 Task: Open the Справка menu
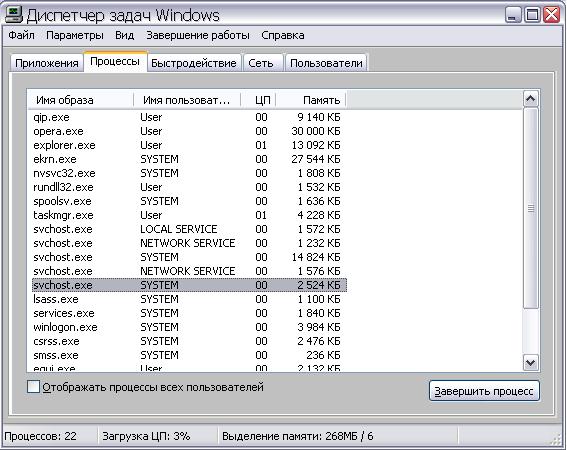point(283,35)
